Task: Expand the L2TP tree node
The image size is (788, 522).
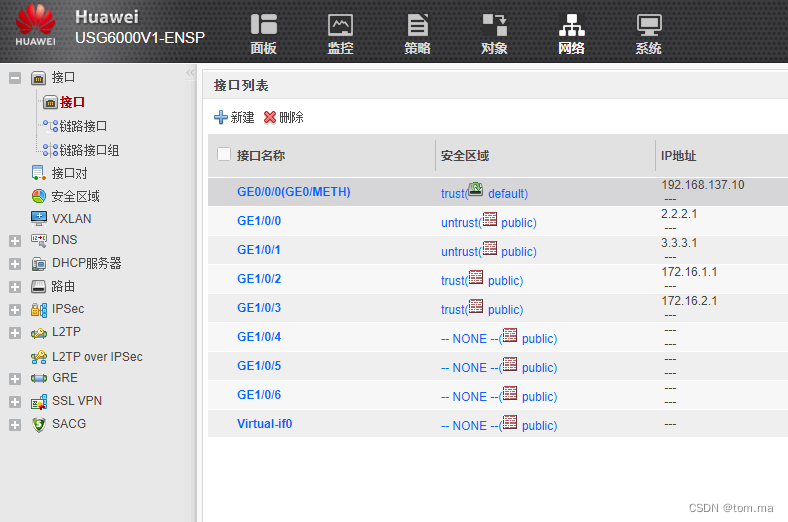Action: pos(15,333)
